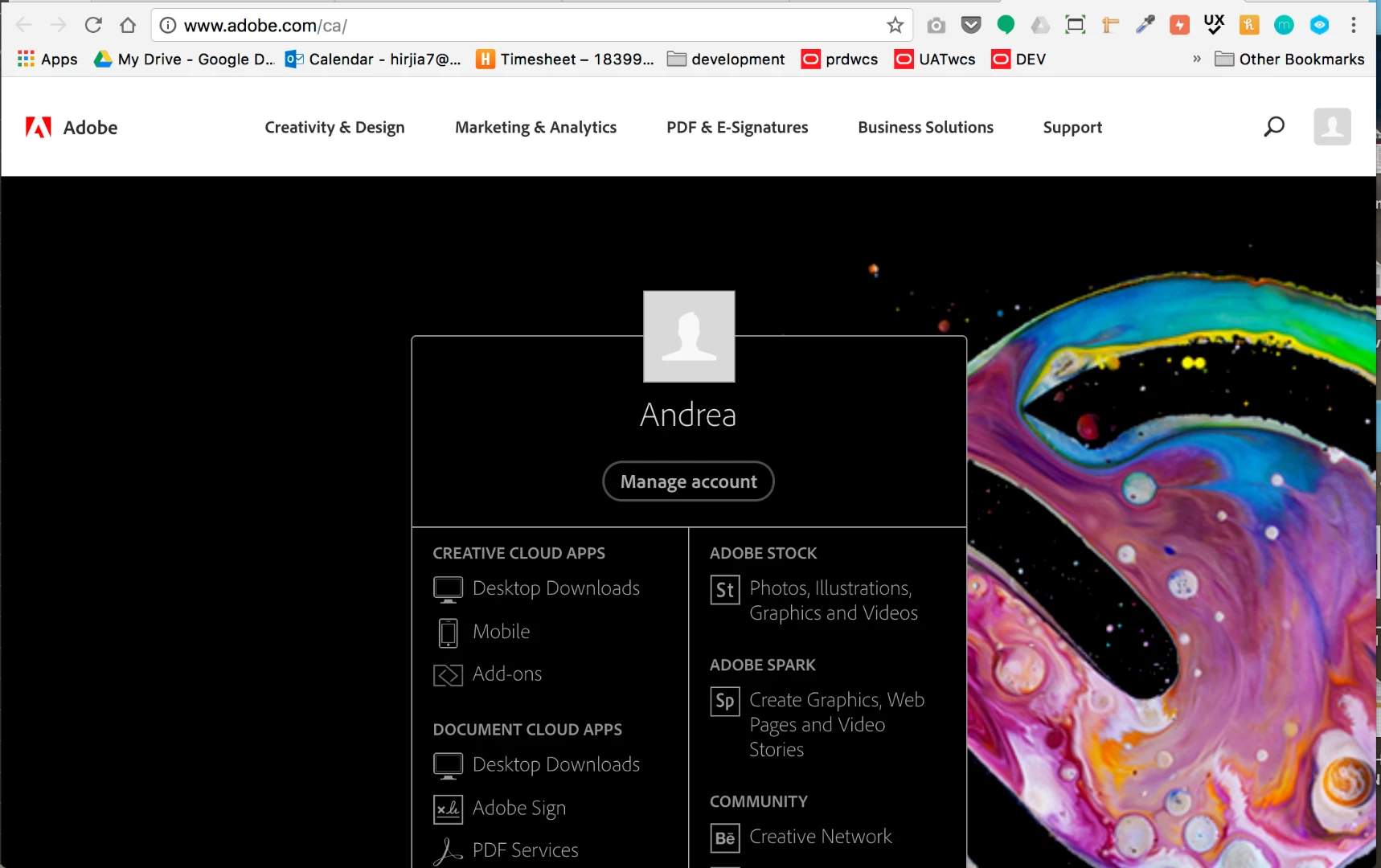The image size is (1381, 868).
Task: Open the Add-ons link
Action: click(507, 674)
